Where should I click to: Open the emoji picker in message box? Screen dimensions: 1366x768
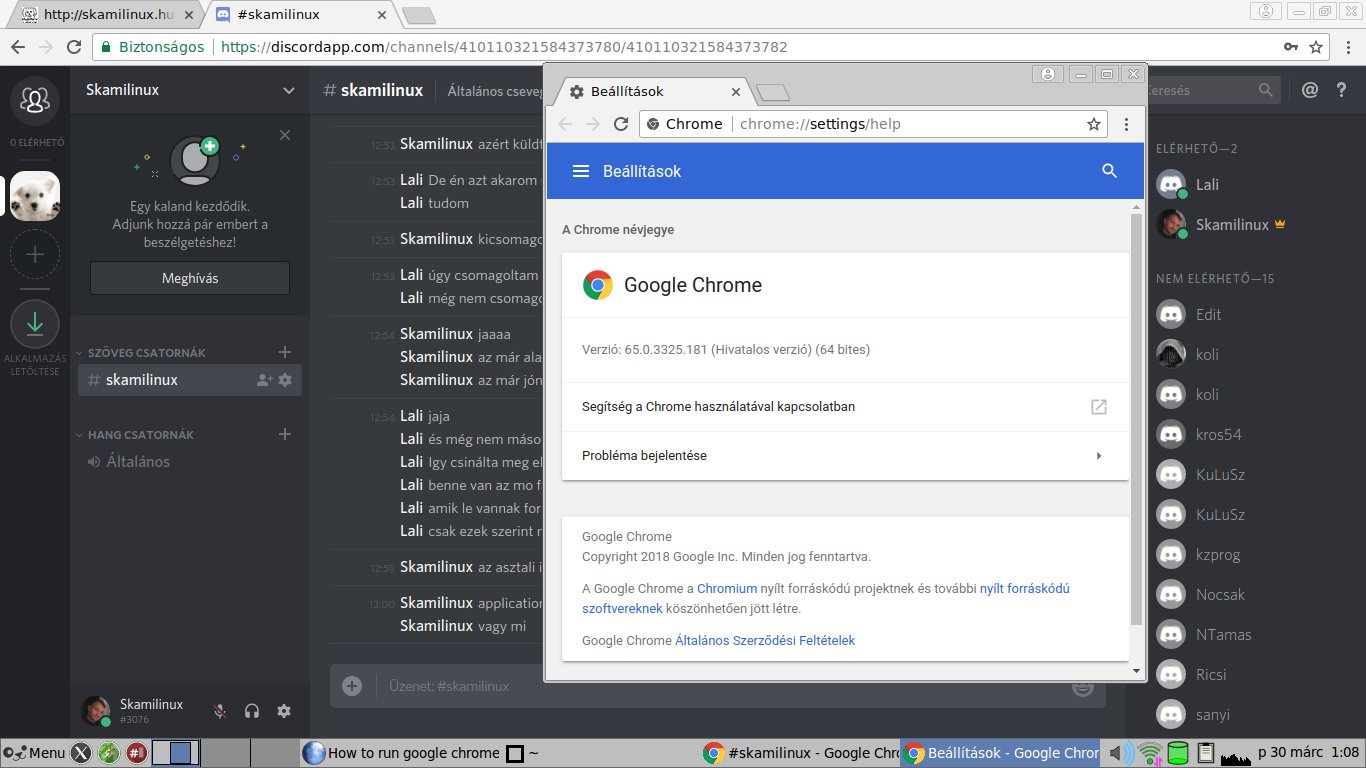(x=1082, y=686)
